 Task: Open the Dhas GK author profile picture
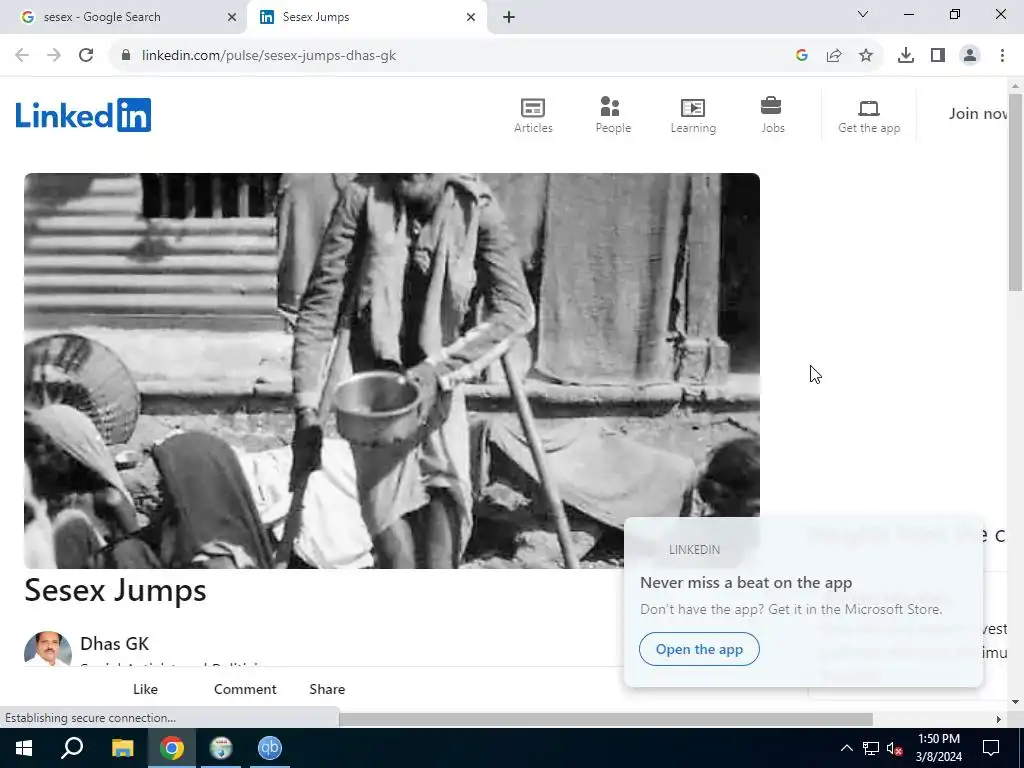tap(48, 648)
